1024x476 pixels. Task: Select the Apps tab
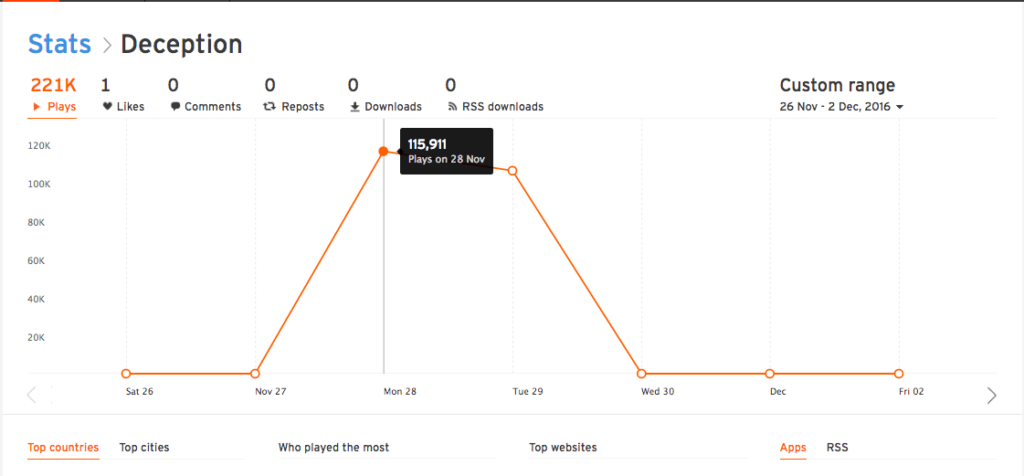793,448
